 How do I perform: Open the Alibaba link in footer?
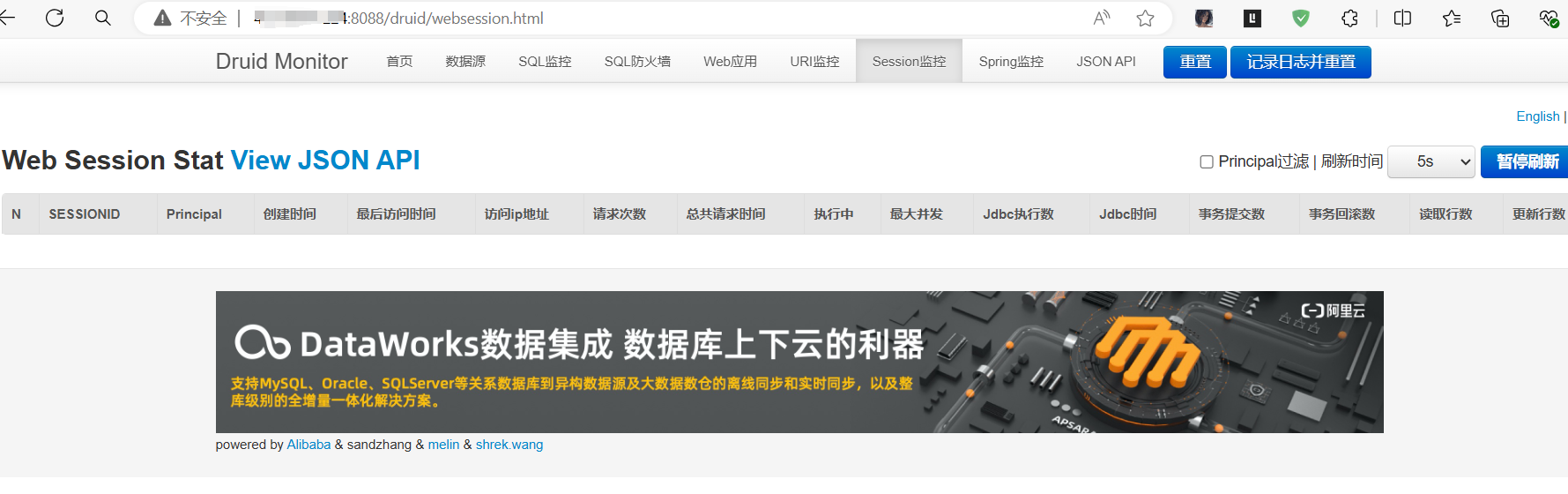pyautogui.click(x=308, y=445)
